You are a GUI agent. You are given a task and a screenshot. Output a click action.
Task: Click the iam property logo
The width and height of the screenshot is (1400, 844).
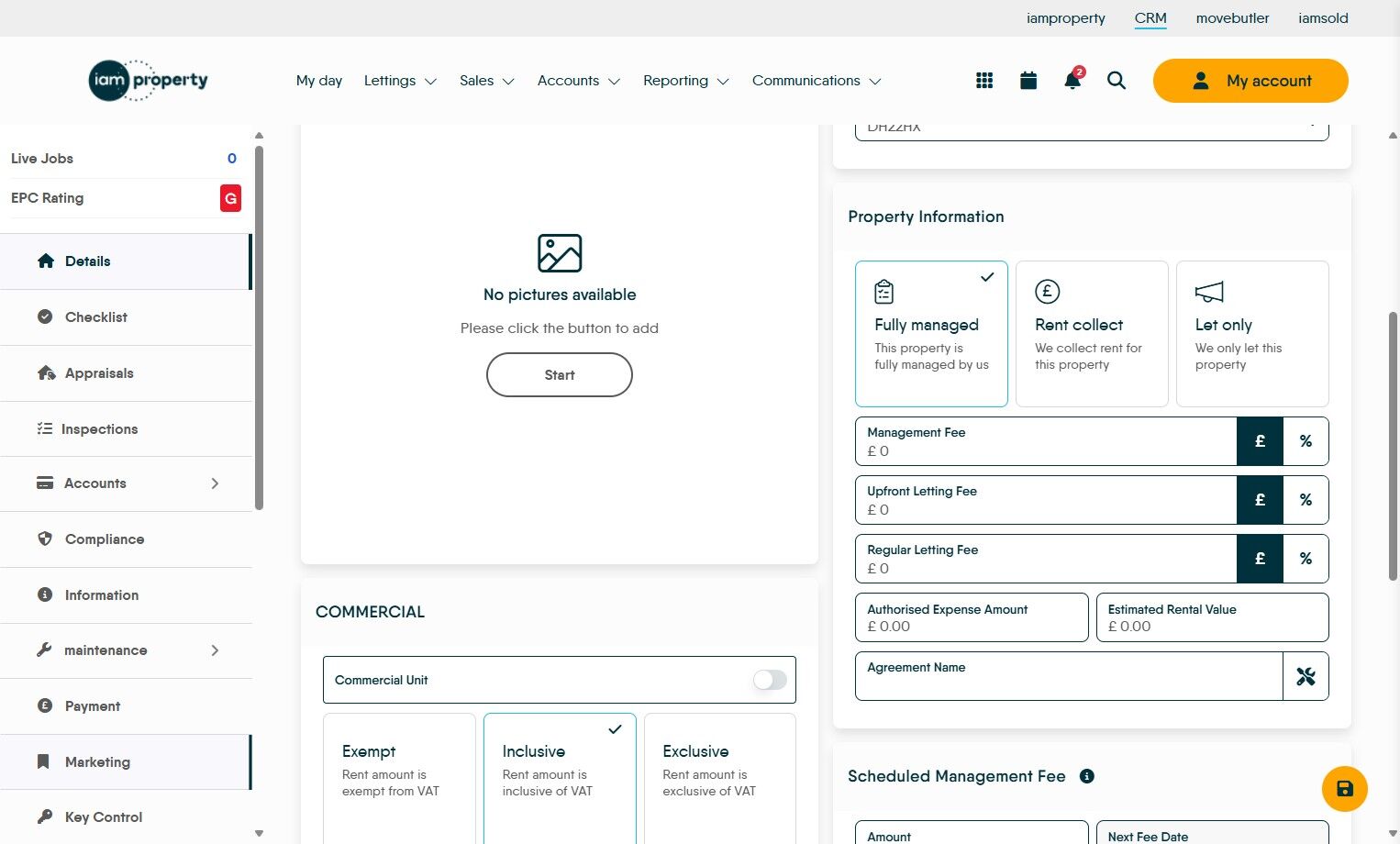pos(149,81)
